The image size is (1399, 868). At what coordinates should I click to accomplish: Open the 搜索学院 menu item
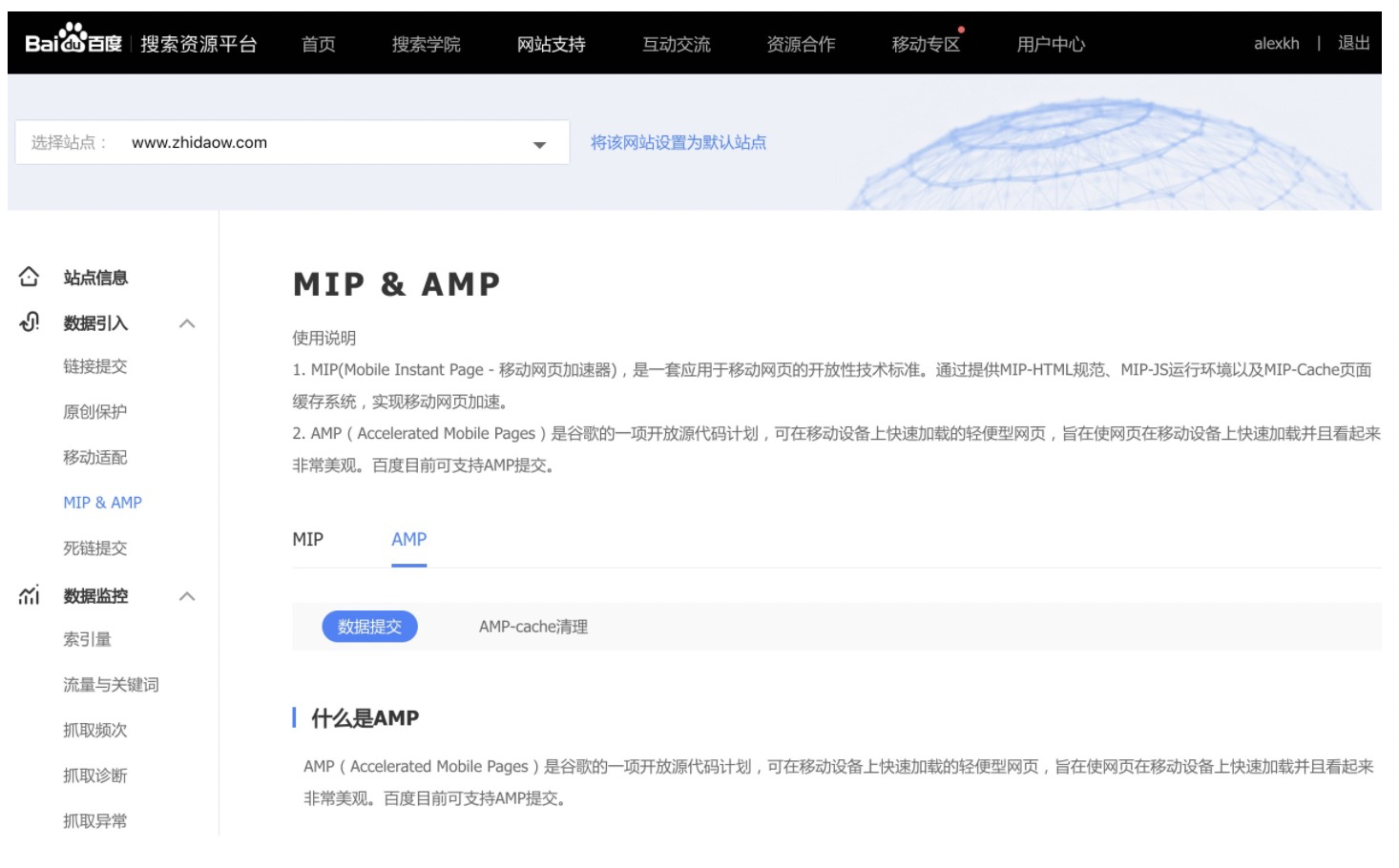point(424,43)
